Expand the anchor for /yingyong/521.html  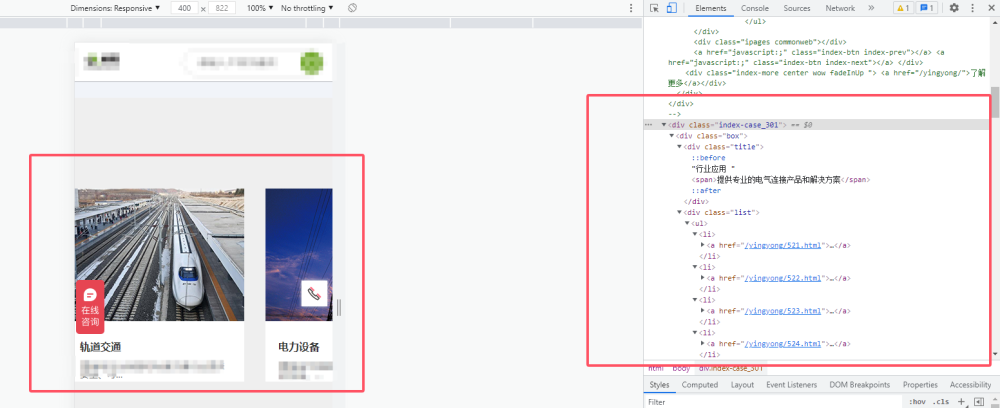click(703, 245)
